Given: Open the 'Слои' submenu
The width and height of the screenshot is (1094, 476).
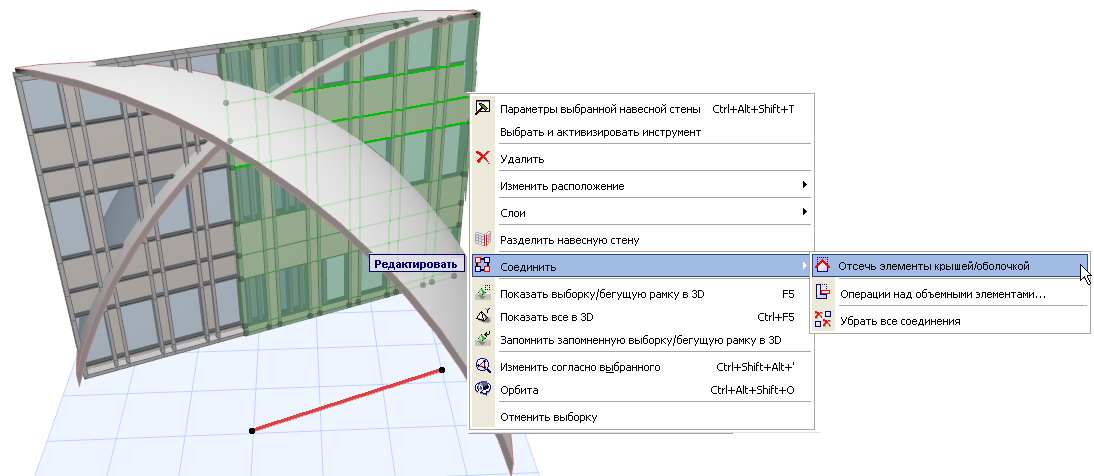Looking at the screenshot, I should [x=643, y=212].
